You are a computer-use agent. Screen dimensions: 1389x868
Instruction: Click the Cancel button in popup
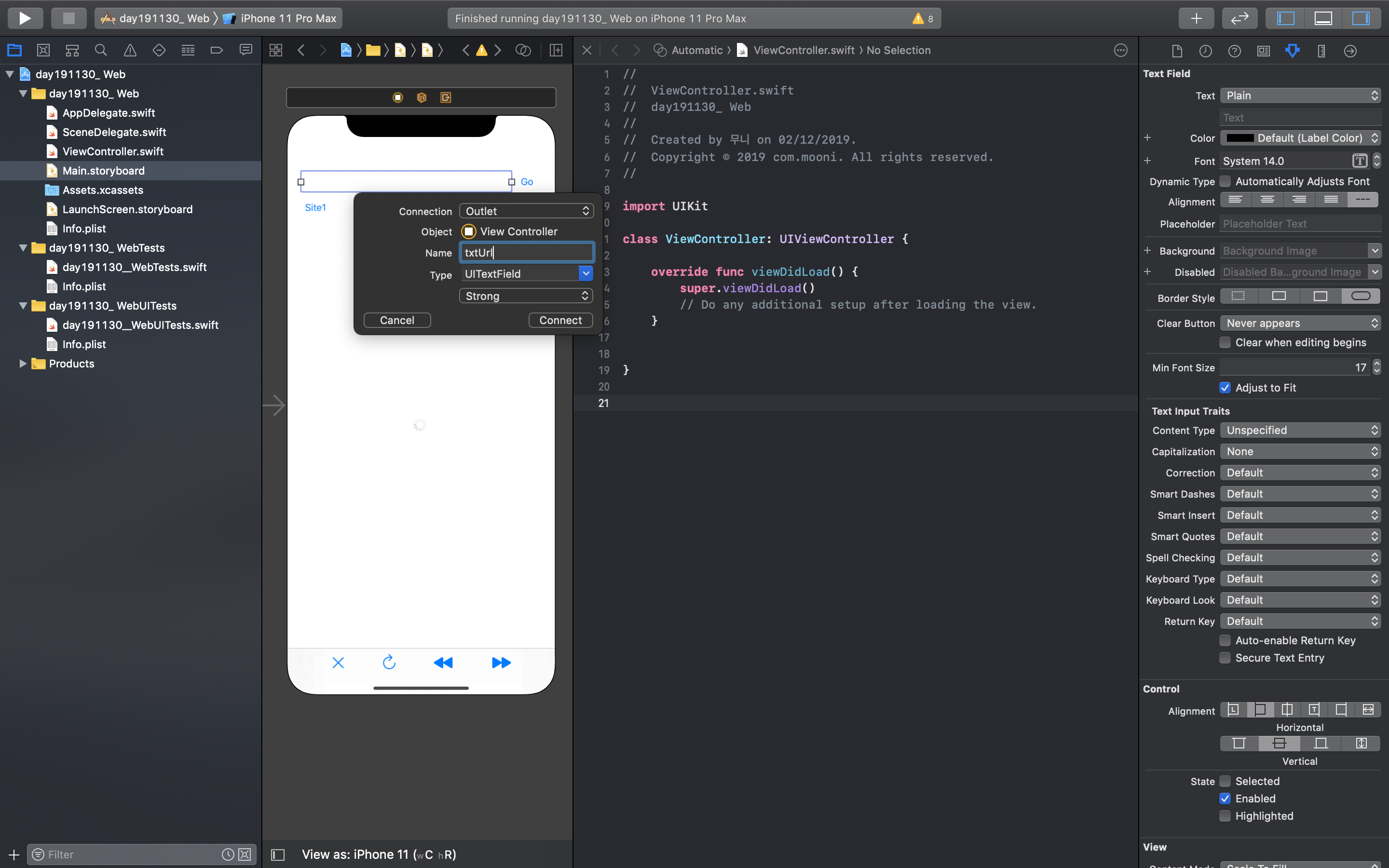396,320
